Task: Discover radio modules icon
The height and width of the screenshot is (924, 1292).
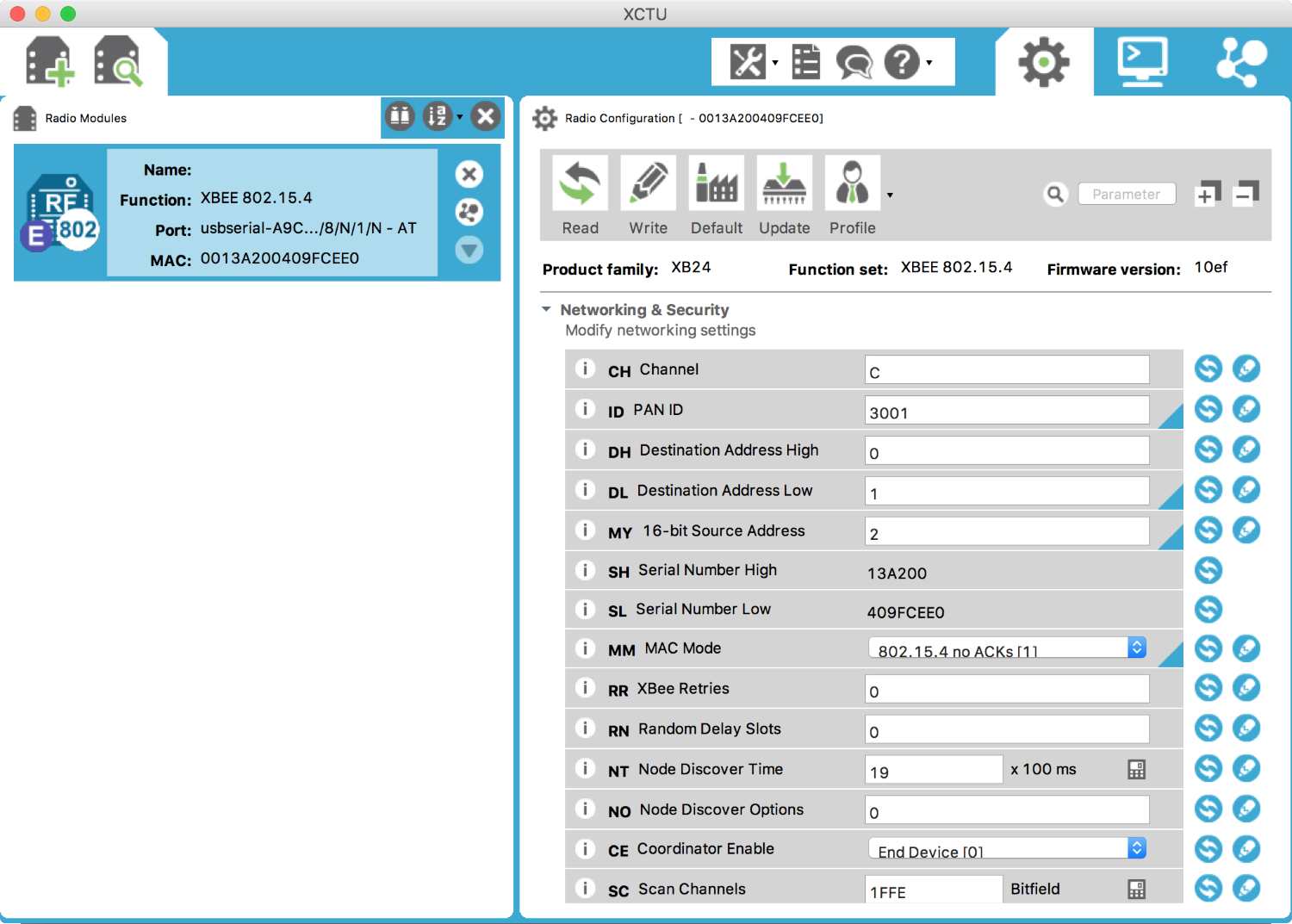Action: tap(117, 61)
